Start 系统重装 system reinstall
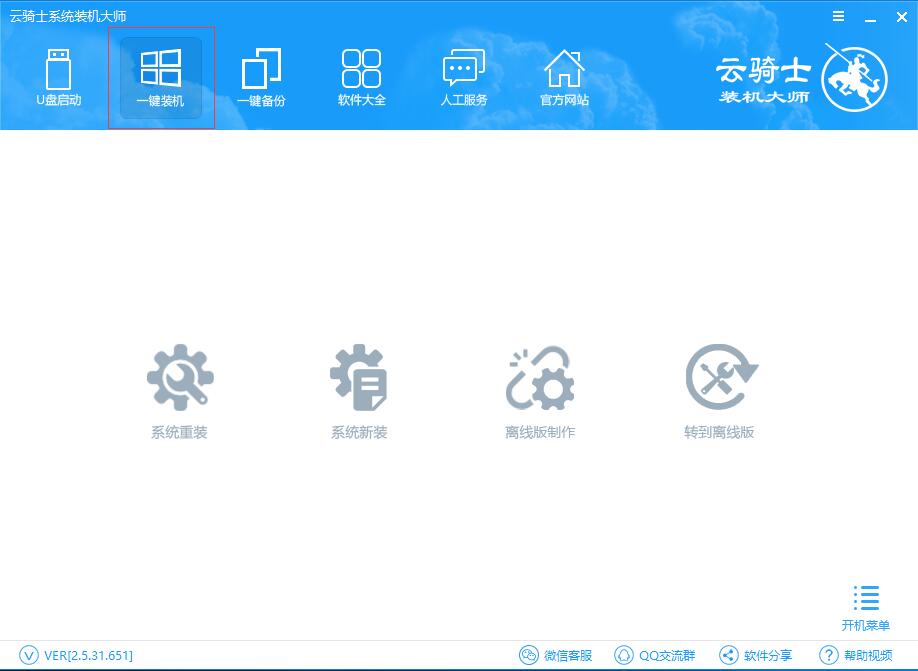This screenshot has width=918, height=671. tap(180, 391)
